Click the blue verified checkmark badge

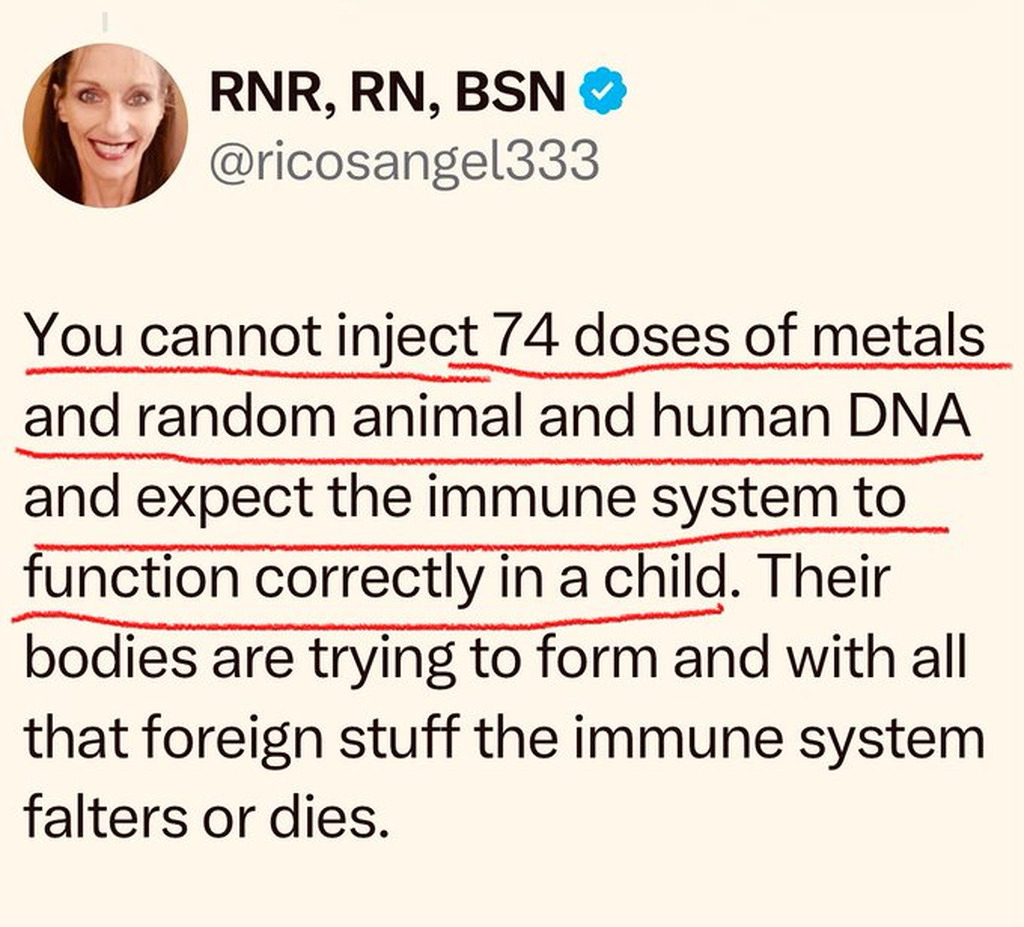coord(604,94)
